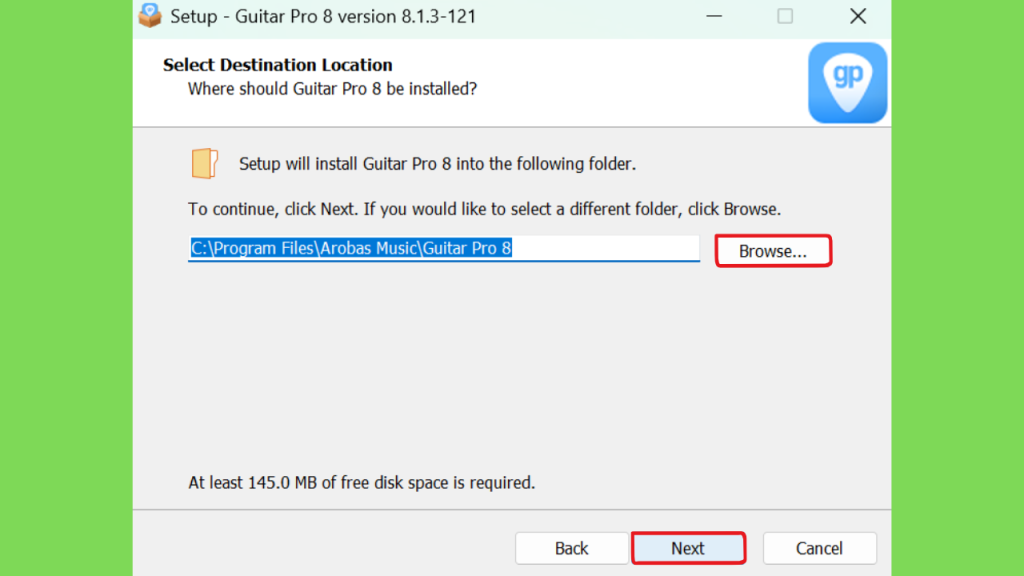This screenshot has height=576, width=1024.
Task: Click the disabled maximize window button
Action: coord(785,16)
